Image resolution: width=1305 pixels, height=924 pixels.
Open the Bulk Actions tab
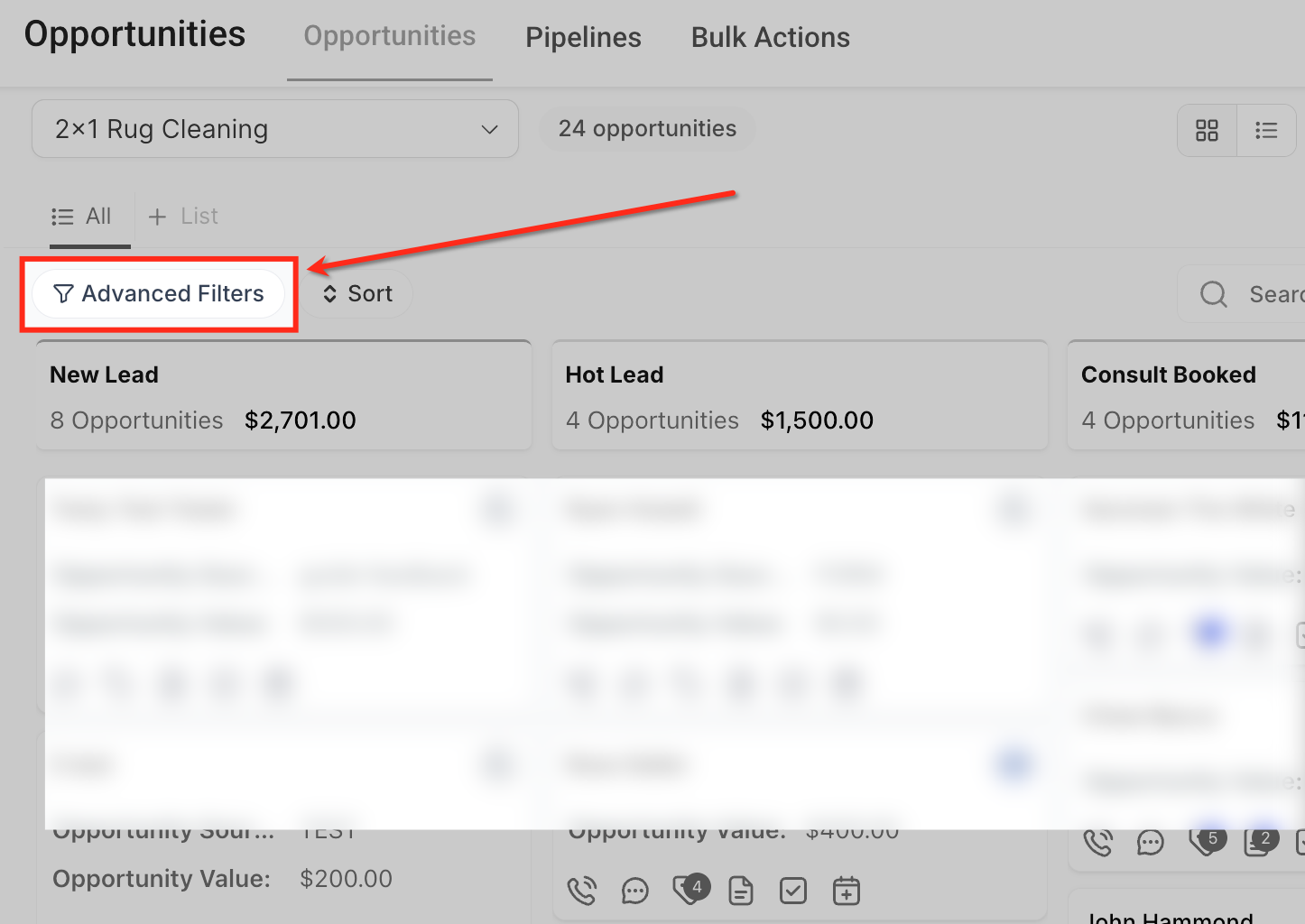[770, 38]
